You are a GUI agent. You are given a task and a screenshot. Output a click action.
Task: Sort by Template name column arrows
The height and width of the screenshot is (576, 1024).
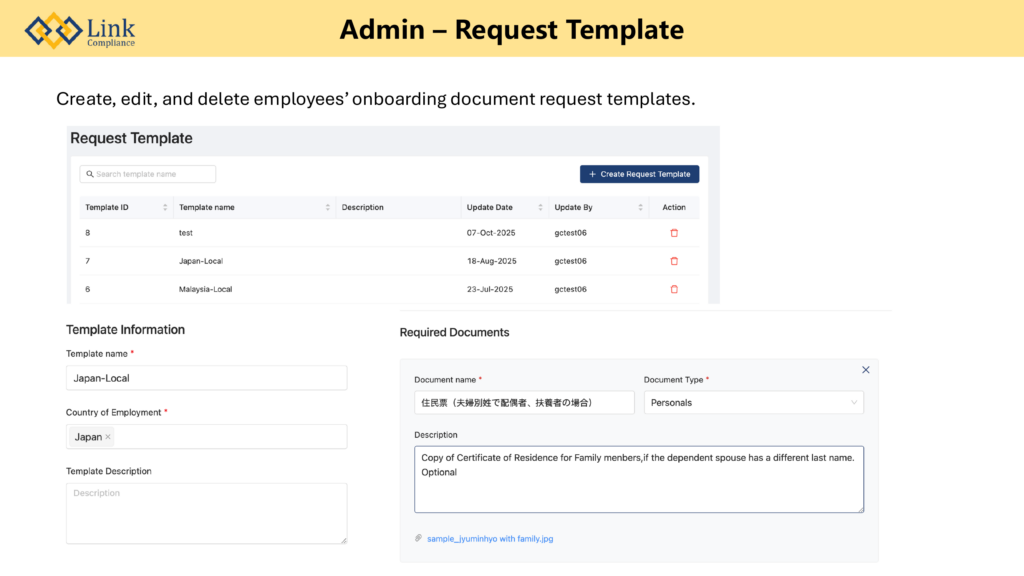tap(327, 207)
